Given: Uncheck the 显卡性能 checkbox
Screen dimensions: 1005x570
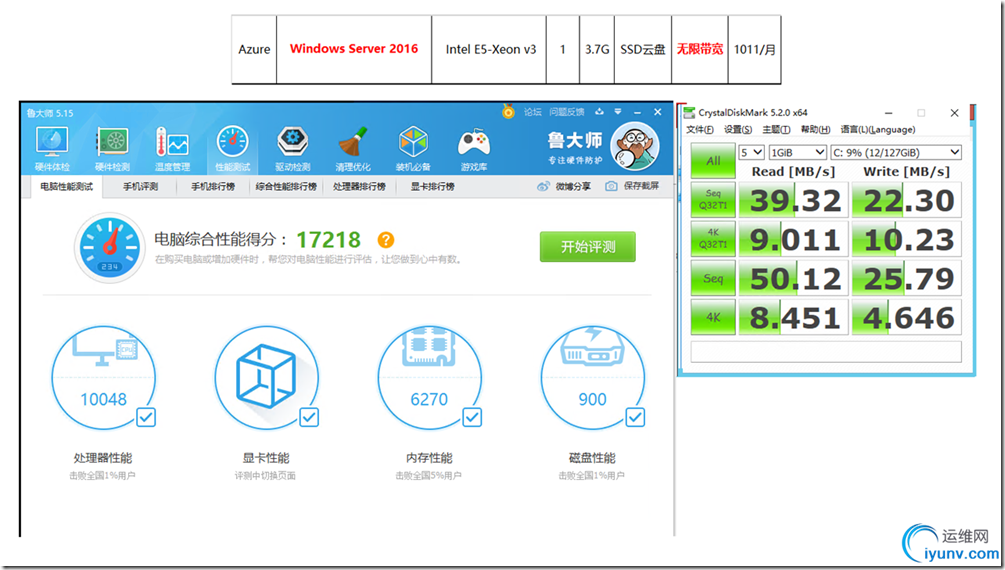Looking at the screenshot, I should click(x=309, y=418).
